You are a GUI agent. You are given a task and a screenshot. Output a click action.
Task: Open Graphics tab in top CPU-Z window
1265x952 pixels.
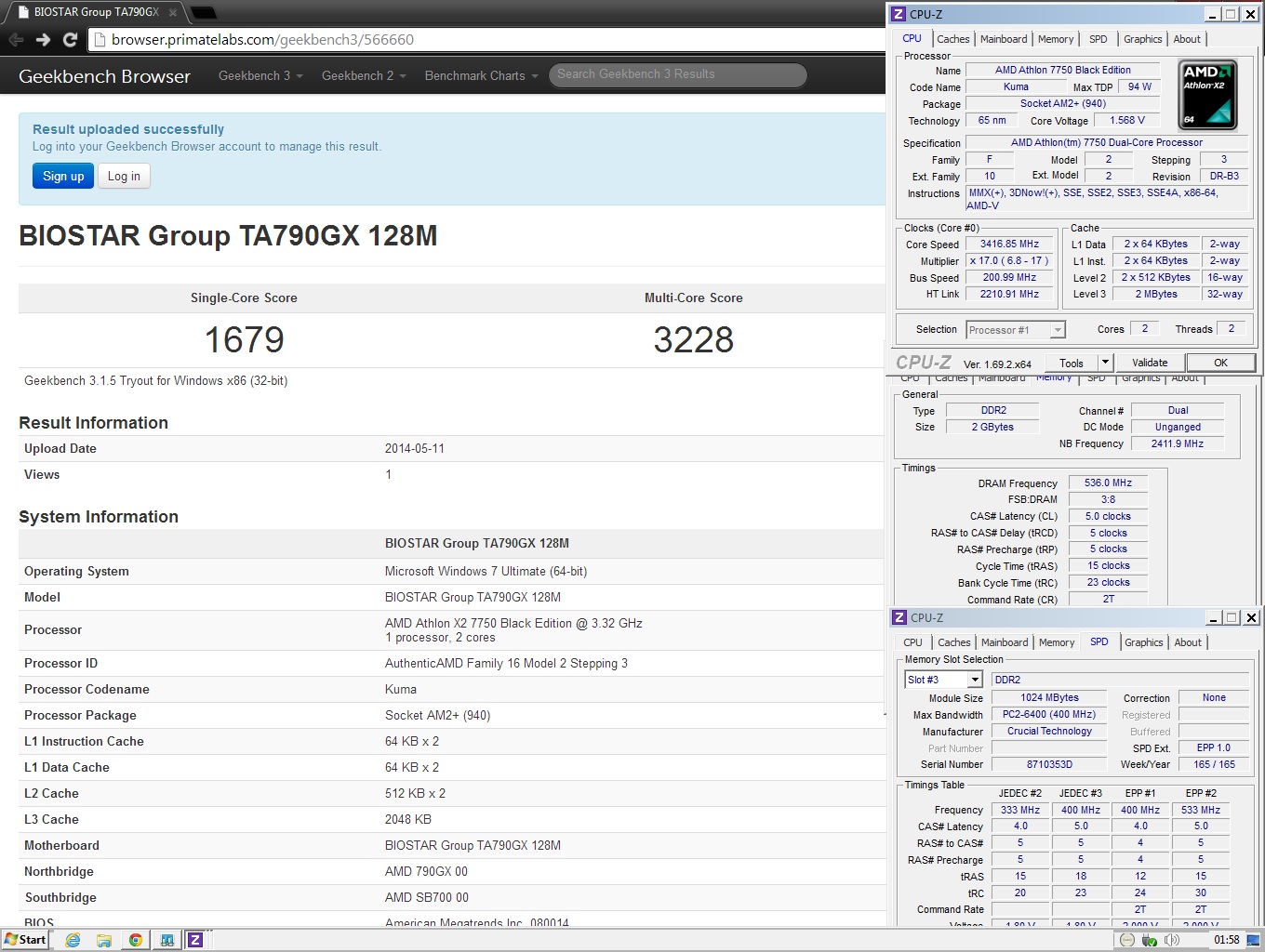coord(1142,39)
